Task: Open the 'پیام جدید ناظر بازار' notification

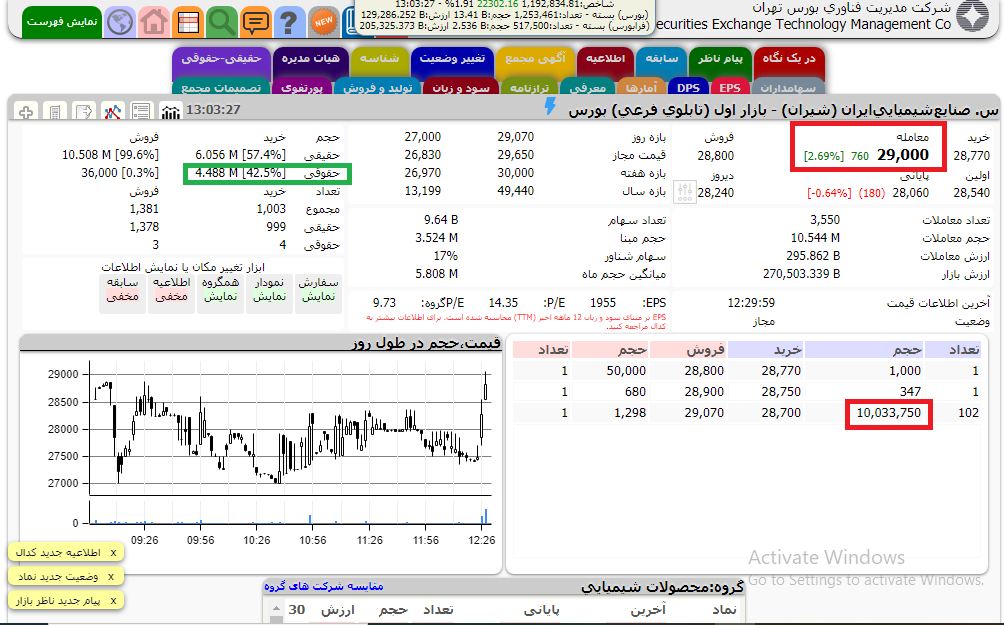Action: [58, 601]
